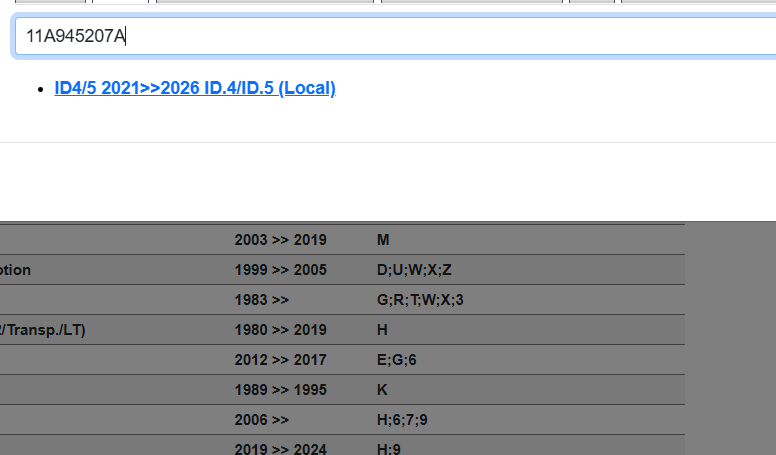Open the ID4/5 2021>>2026 ID.4/ID.5 (Local) link

(195, 88)
